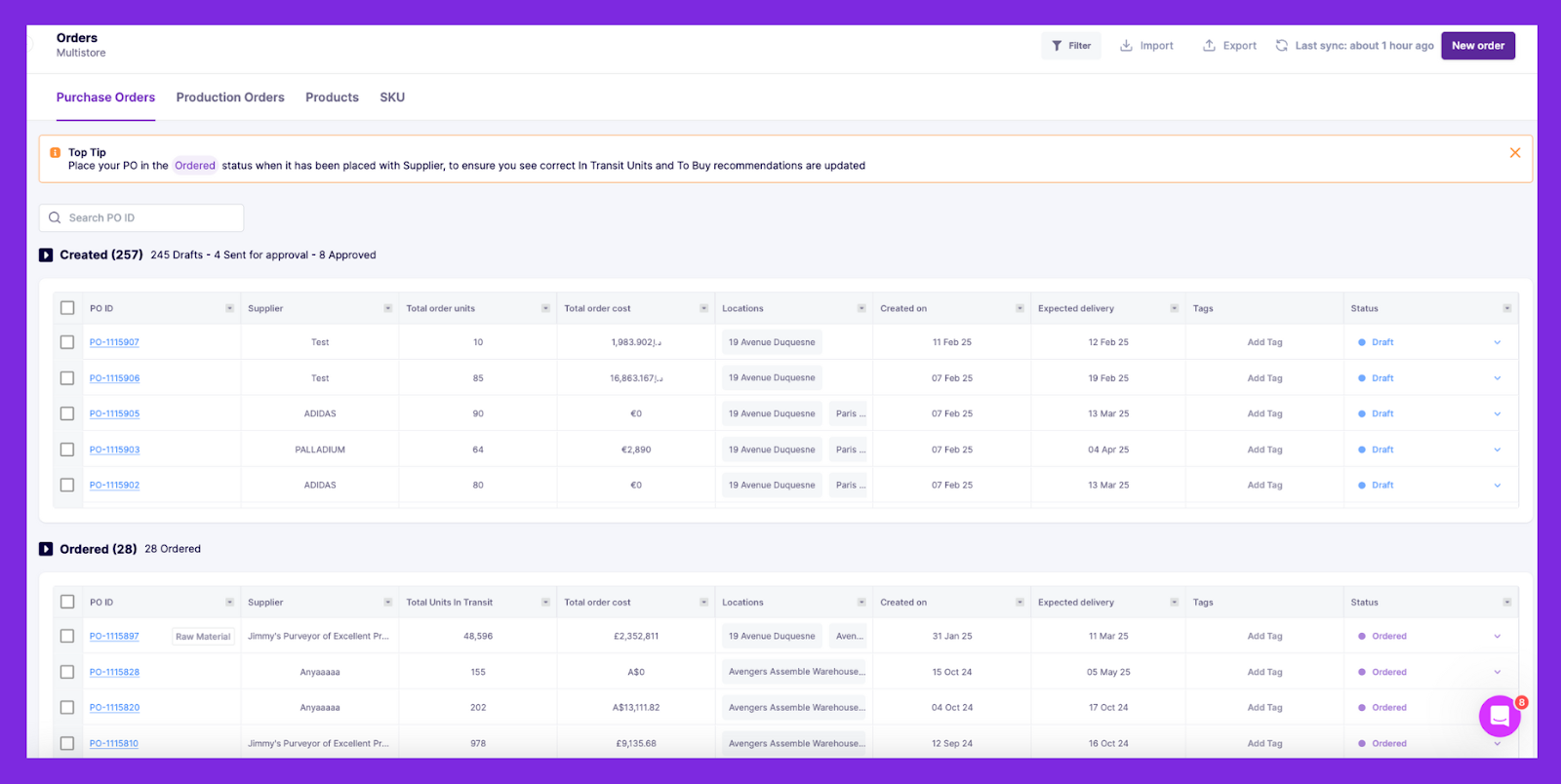Tick checkbox for PO-1115820

click(67, 708)
